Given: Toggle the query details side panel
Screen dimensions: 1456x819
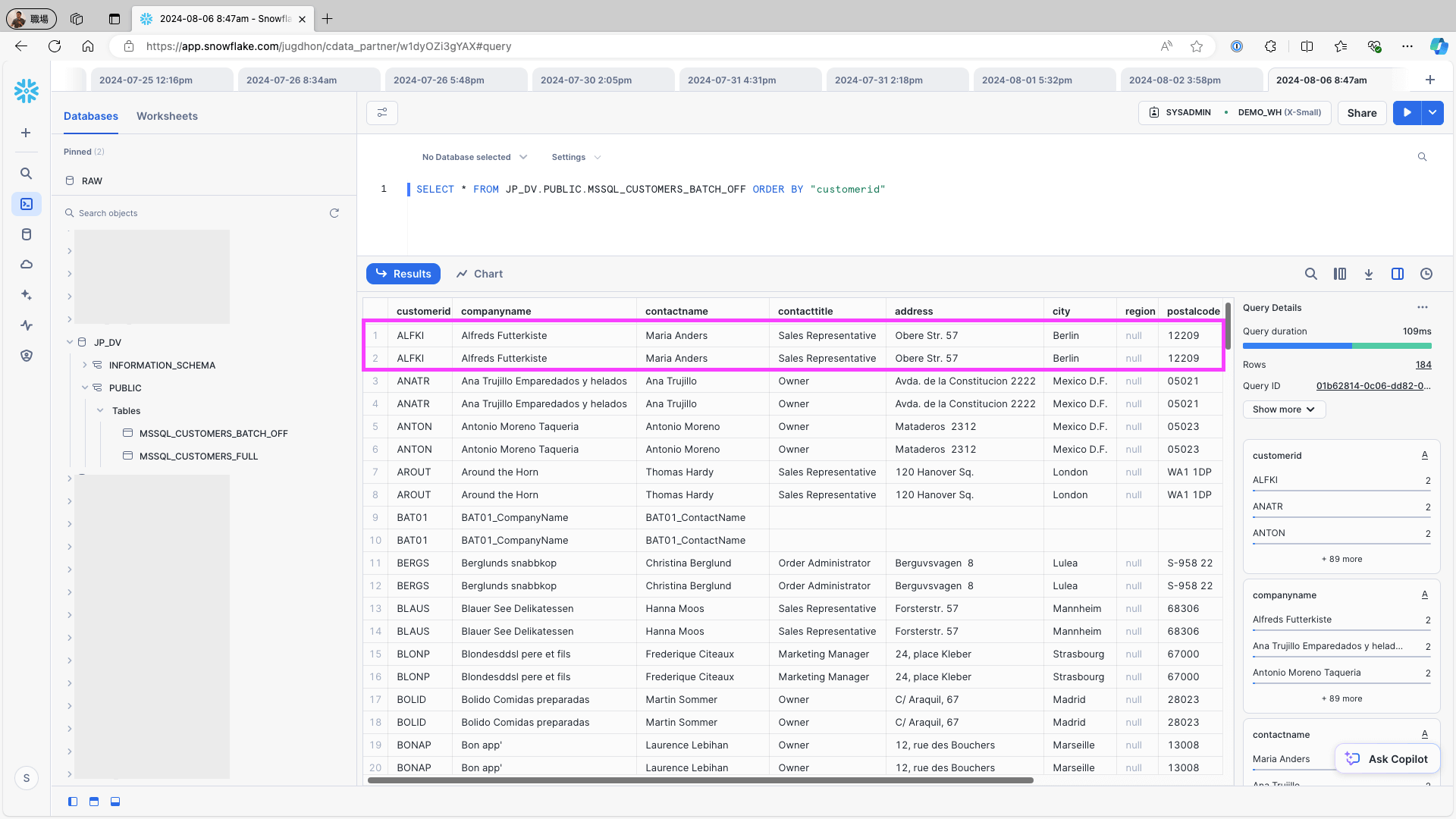Looking at the screenshot, I should coord(1398,274).
